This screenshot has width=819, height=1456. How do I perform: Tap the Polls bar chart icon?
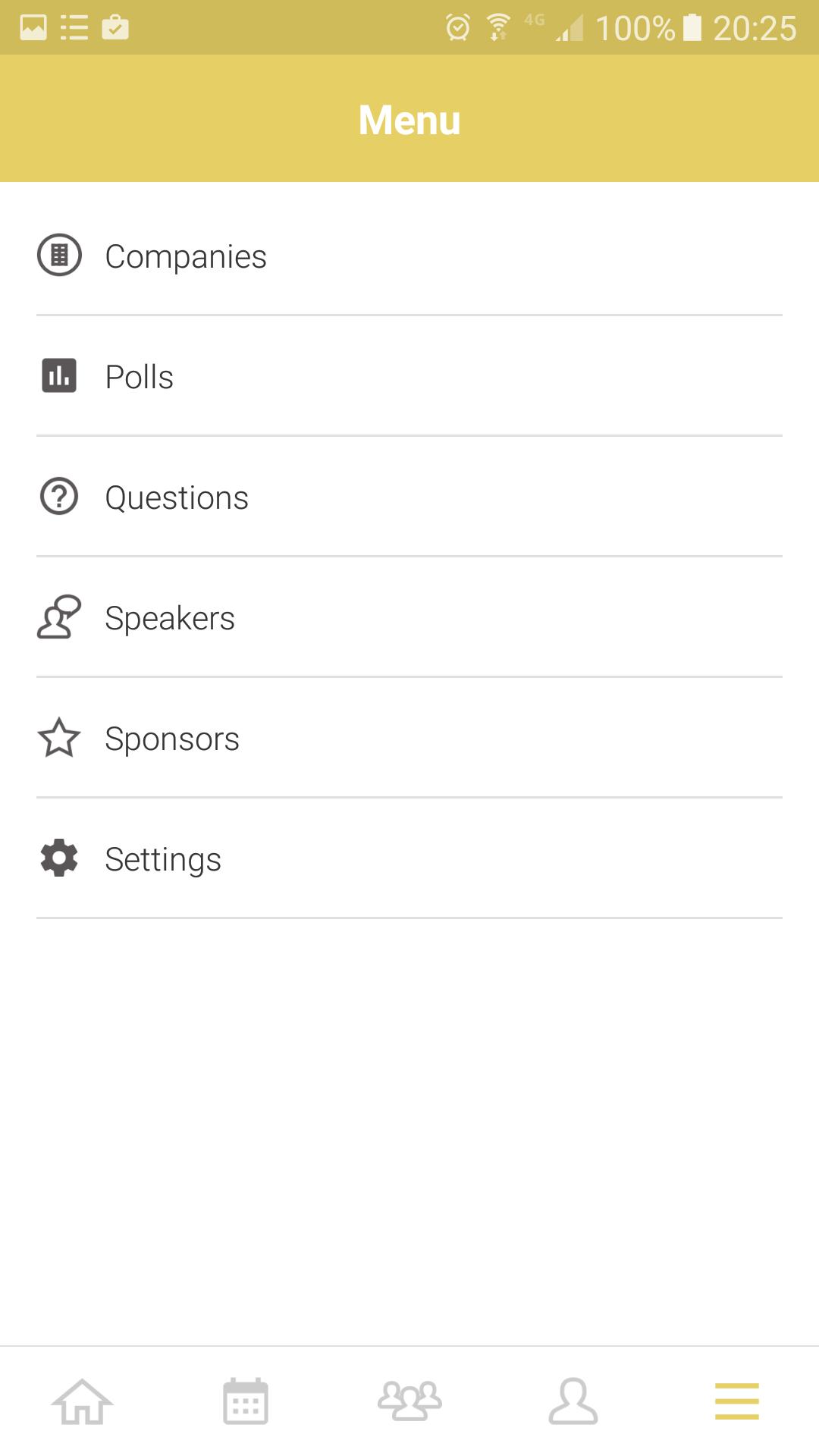coord(59,376)
